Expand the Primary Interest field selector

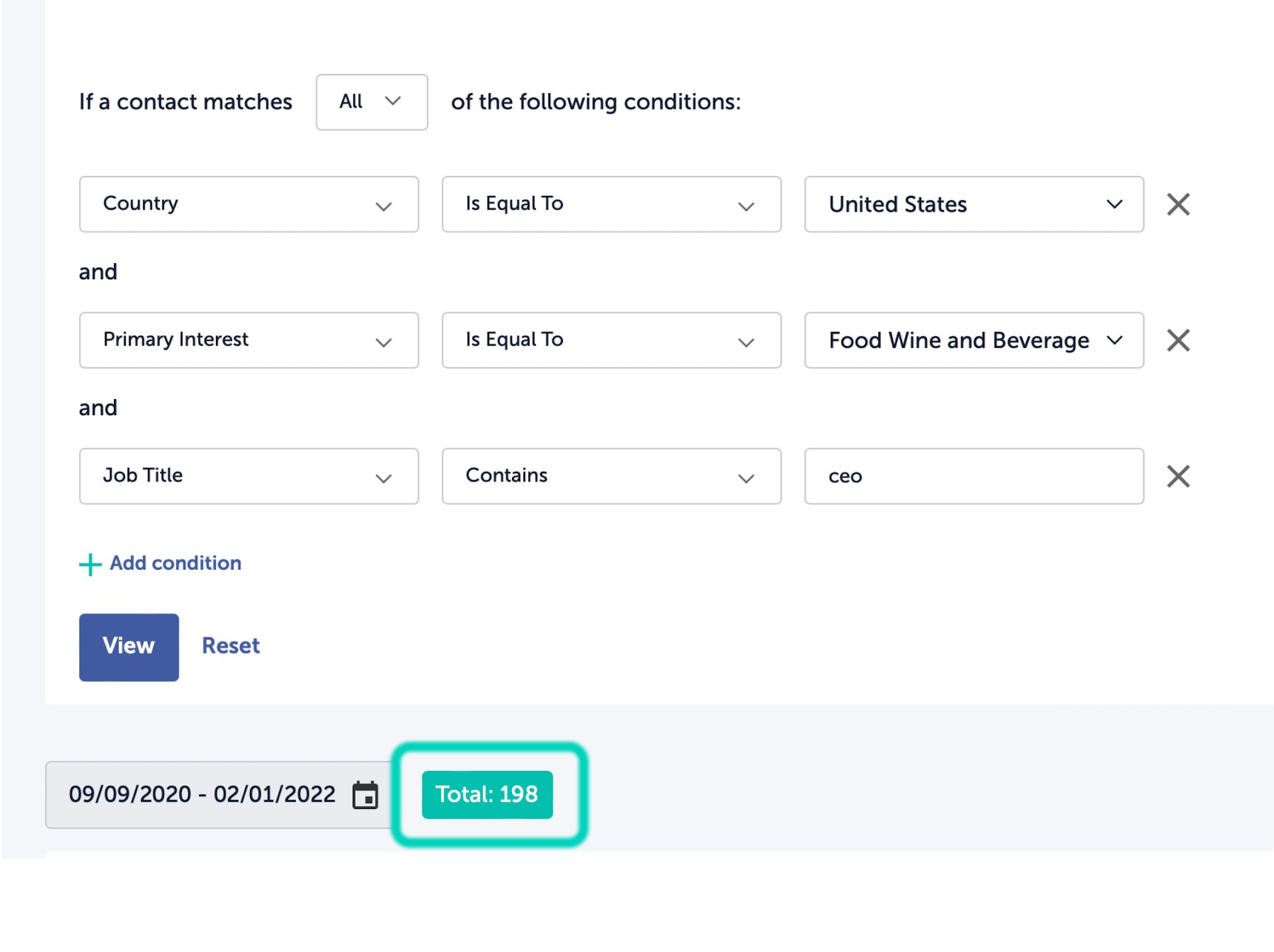(249, 340)
